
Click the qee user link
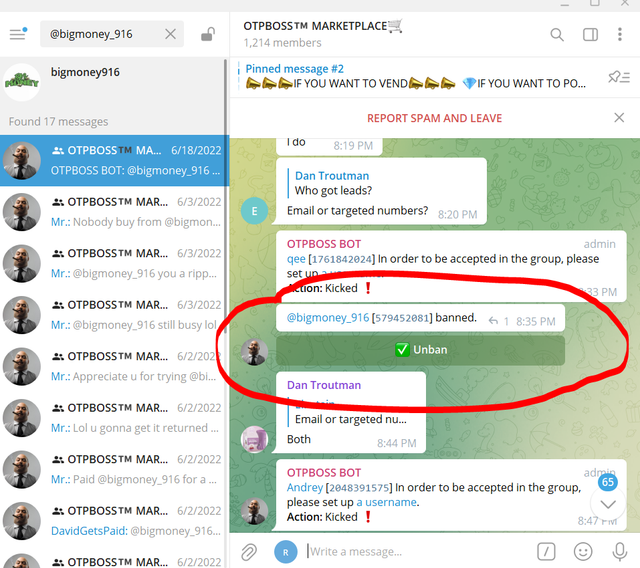pyautogui.click(x=296, y=259)
